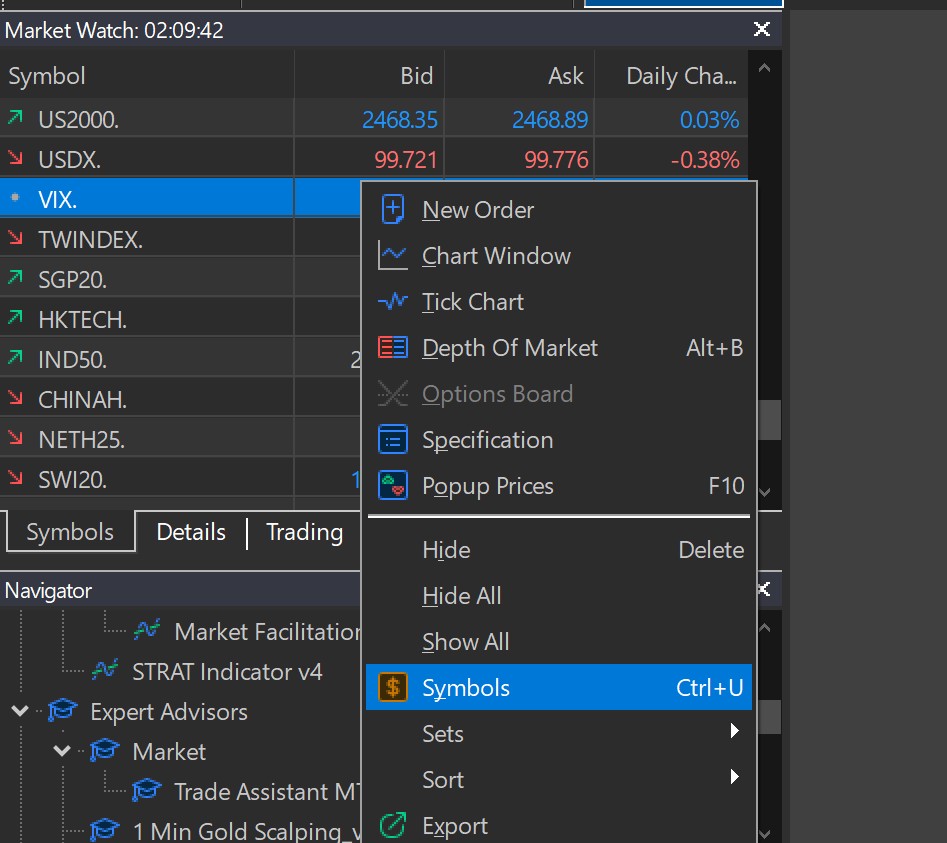Click the STRAT Indicator v4 icon

[x=105, y=670]
